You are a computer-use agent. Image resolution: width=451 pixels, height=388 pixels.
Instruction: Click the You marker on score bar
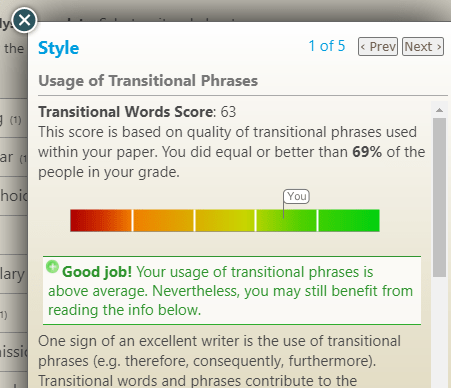(296, 196)
